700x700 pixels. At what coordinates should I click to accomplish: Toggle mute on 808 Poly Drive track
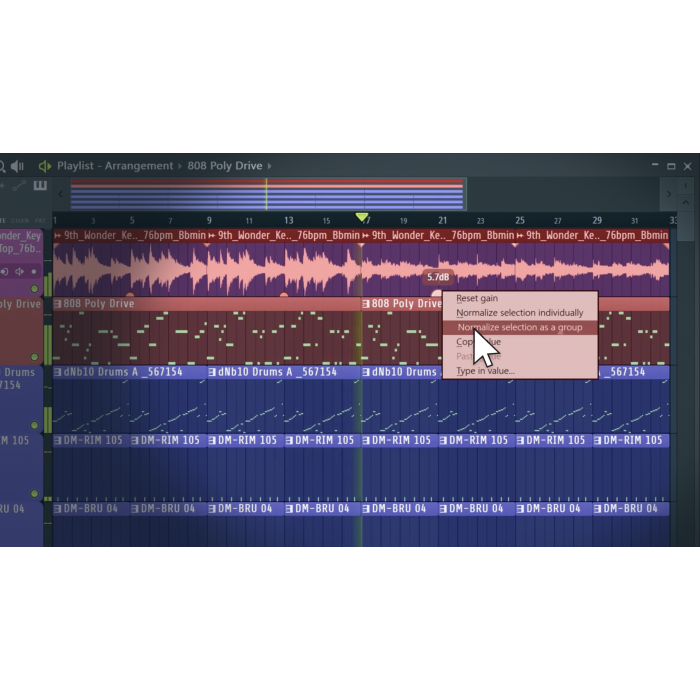coord(34,357)
